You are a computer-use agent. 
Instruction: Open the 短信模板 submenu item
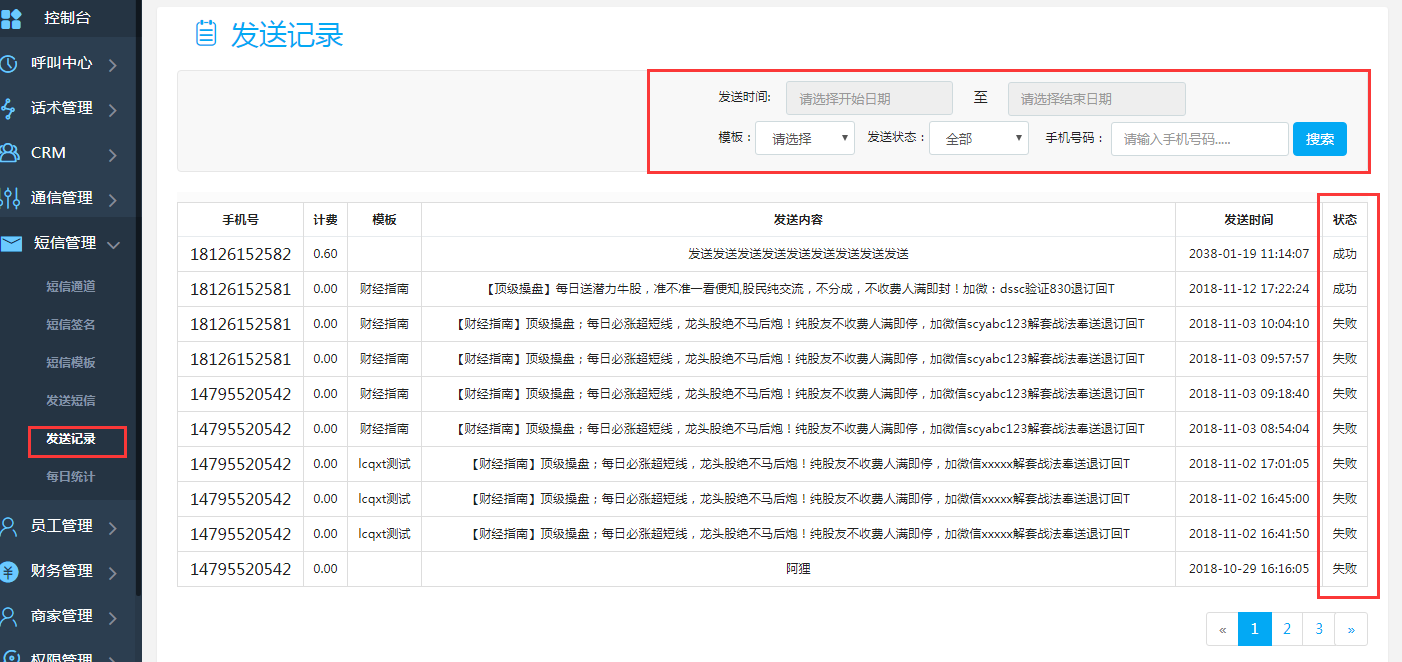point(70,362)
